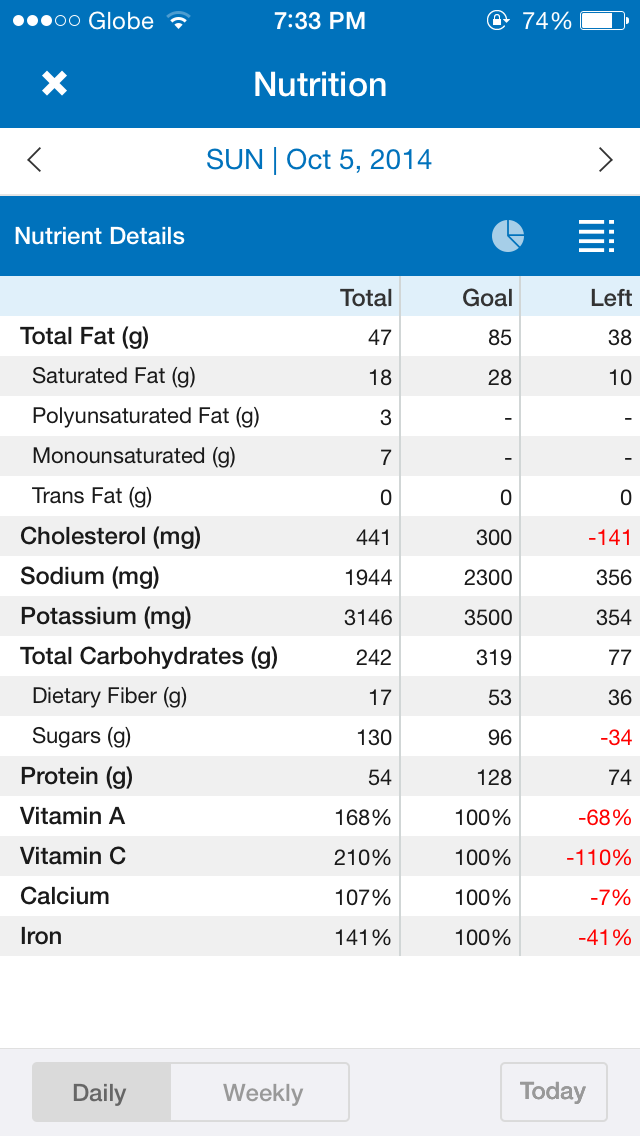
Task: Open the pie chart view icon
Action: (507, 236)
